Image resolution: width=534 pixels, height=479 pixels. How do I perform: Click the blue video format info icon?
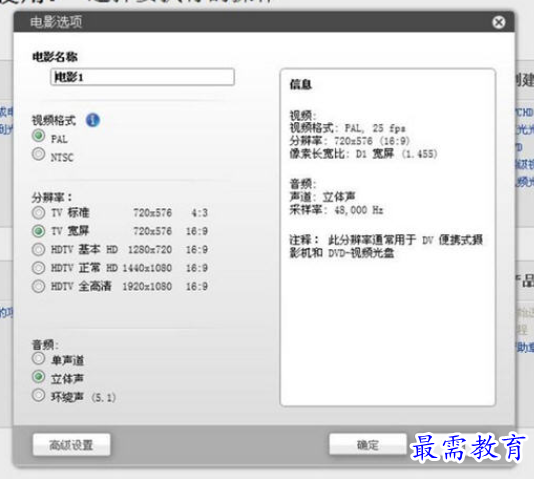pyautogui.click(x=93, y=120)
